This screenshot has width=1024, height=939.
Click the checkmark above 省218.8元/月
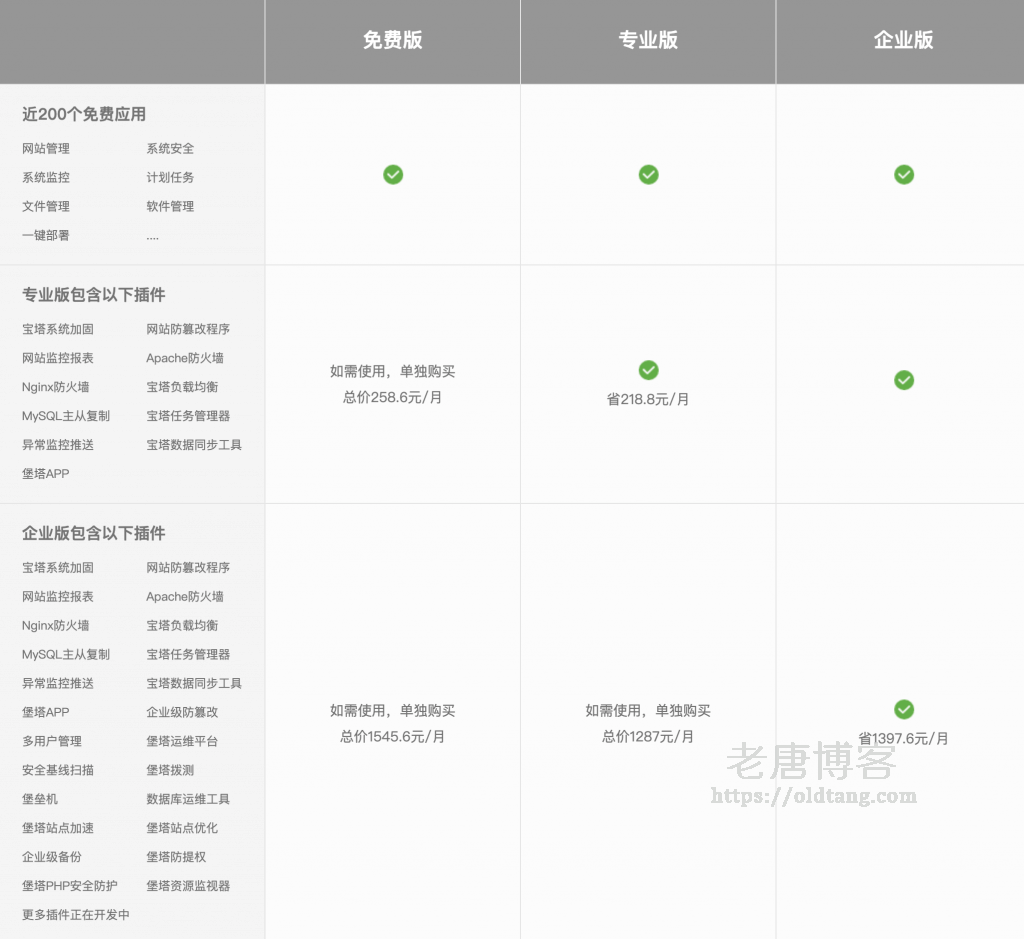tap(648, 370)
